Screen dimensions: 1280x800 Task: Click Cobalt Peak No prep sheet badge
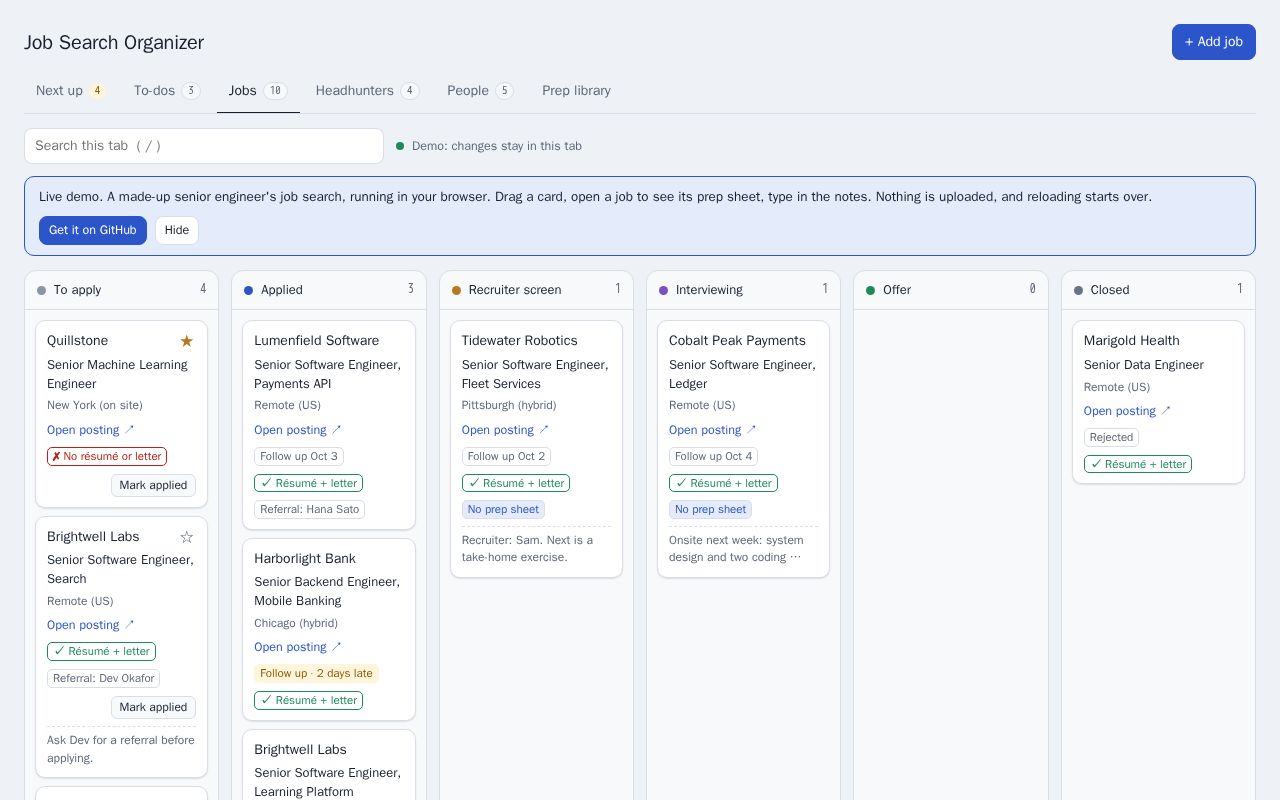[710, 509]
